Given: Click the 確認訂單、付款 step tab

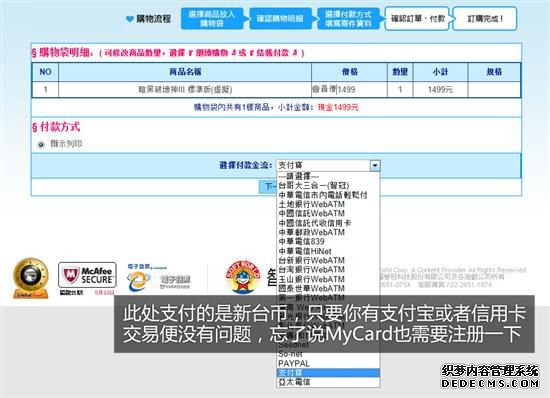Looking at the screenshot, I should 417,19.
